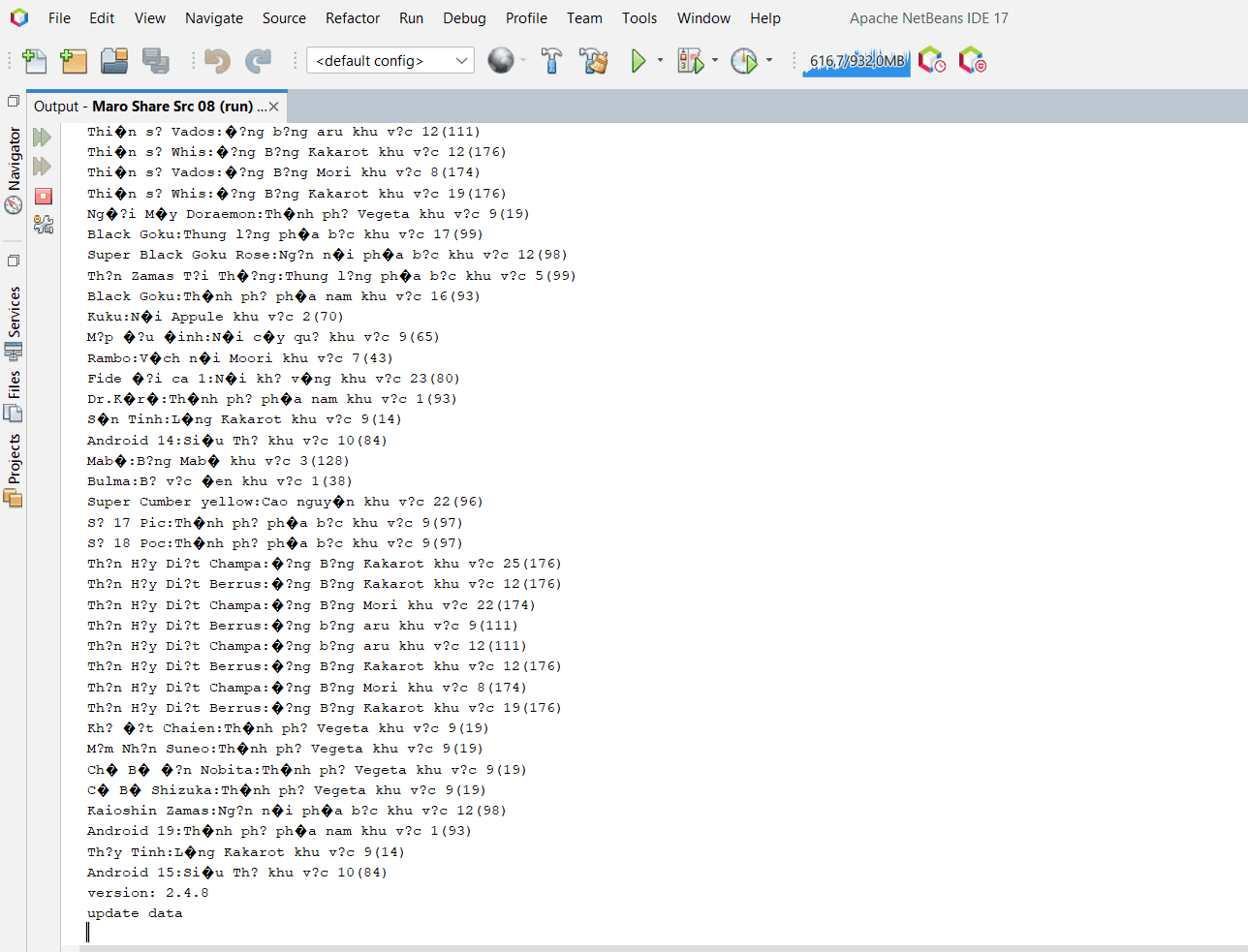The width and height of the screenshot is (1248, 952).
Task: Click the Debug Project toolbar icon
Action: 690,61
